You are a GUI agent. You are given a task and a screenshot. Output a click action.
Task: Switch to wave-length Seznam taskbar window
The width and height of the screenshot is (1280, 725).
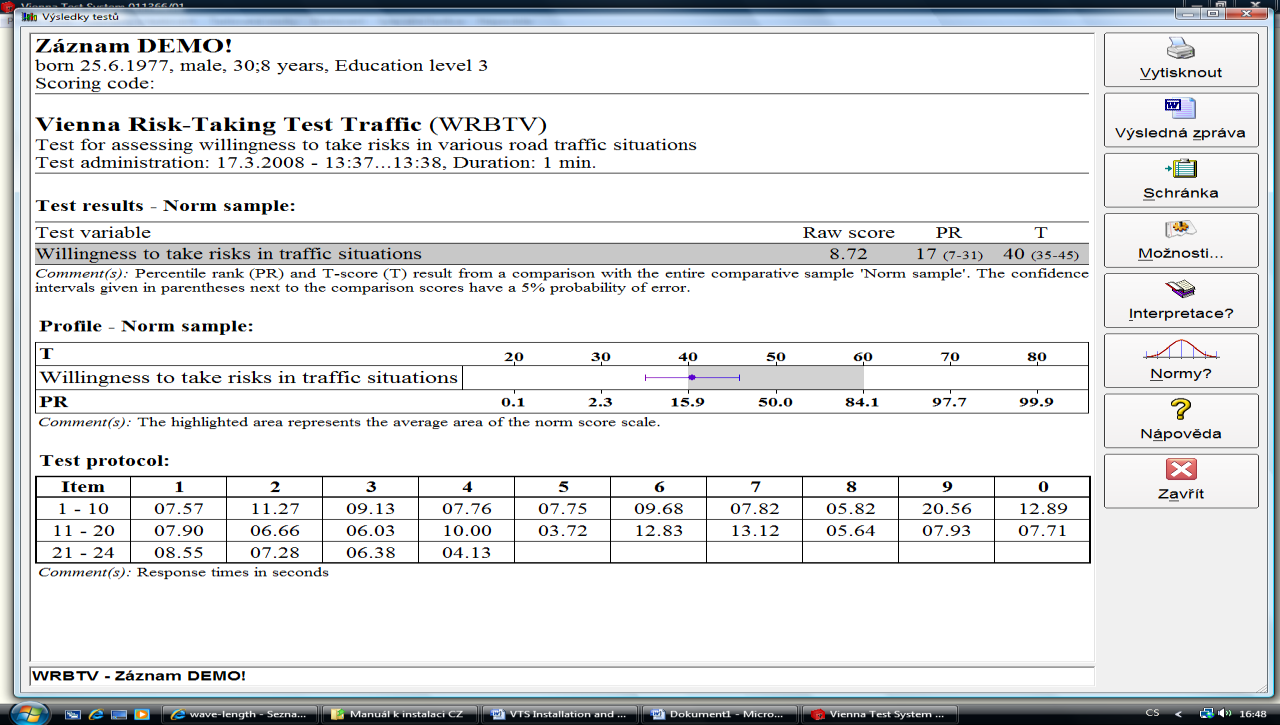coord(240,714)
